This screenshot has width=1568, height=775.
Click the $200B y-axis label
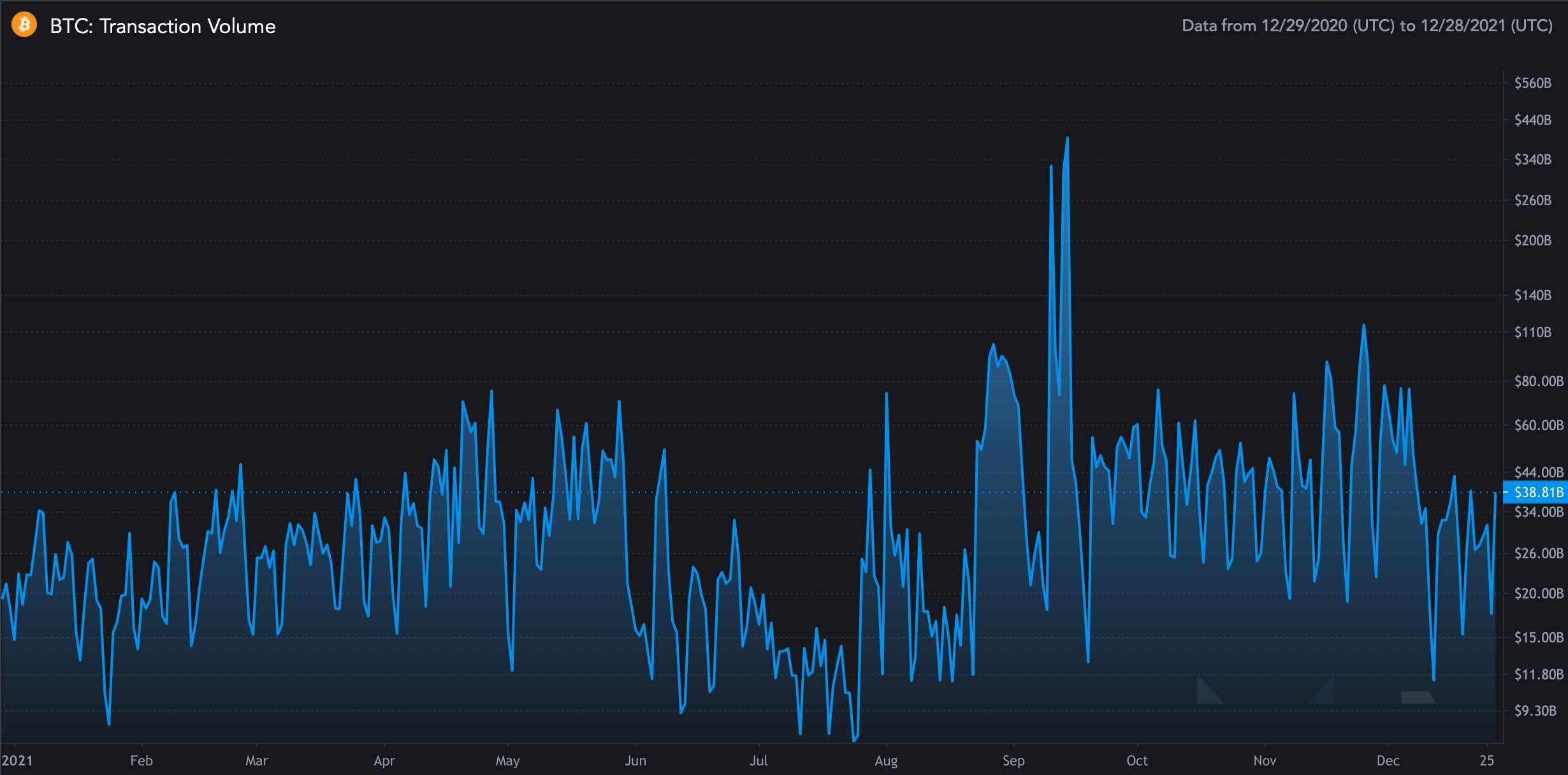1533,240
